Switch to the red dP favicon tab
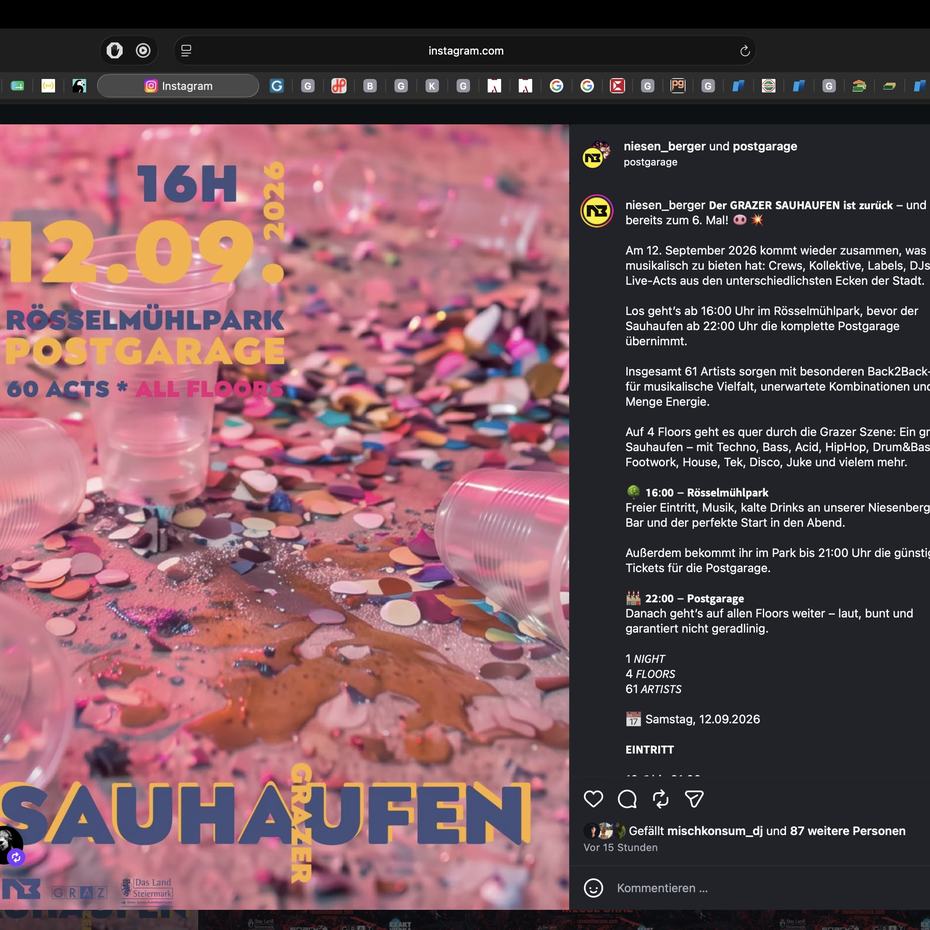Image resolution: width=930 pixels, height=930 pixels. tap(339, 86)
